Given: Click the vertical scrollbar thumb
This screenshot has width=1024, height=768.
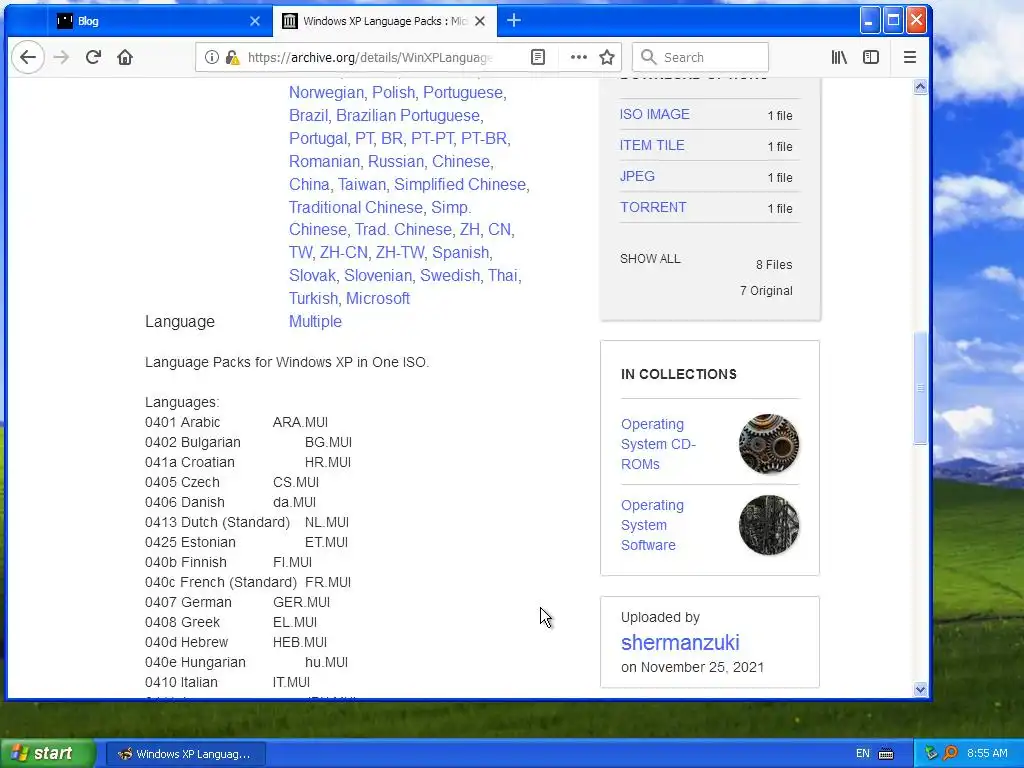Looking at the screenshot, I should coord(920,388).
